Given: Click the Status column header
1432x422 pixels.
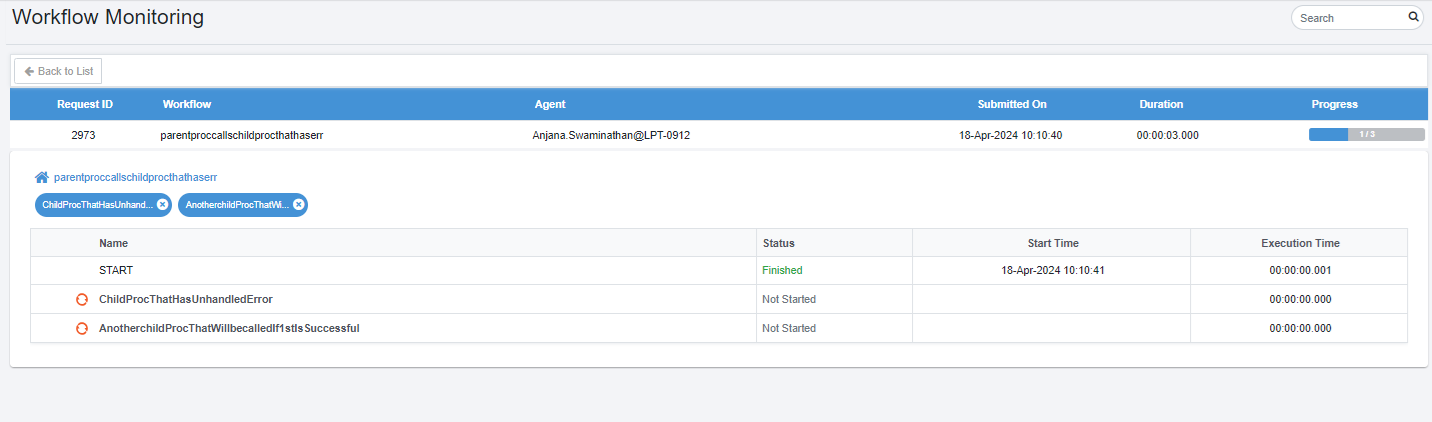Looking at the screenshot, I should pyautogui.click(x=778, y=243).
